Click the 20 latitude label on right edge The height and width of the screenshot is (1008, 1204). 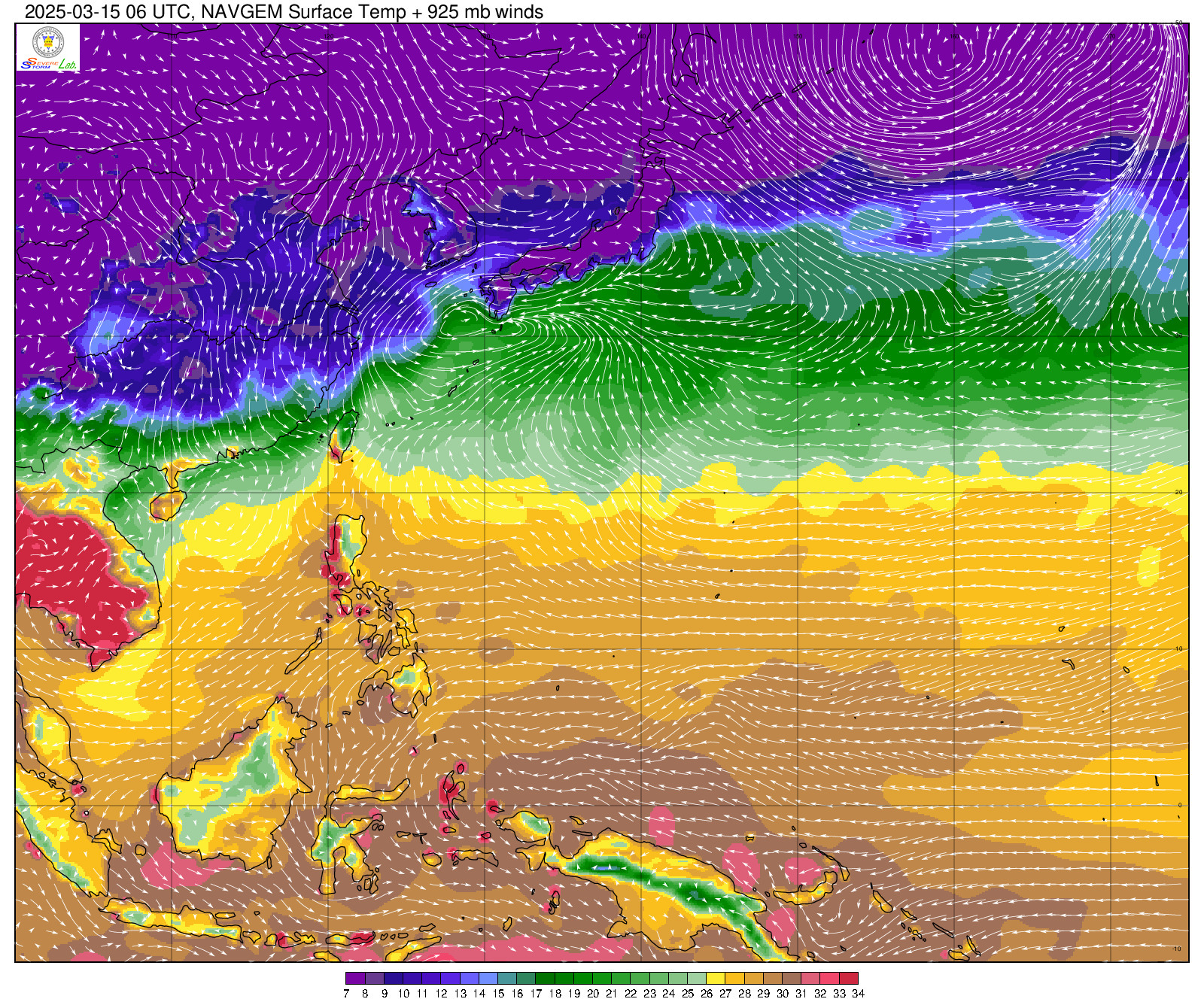click(x=1179, y=492)
